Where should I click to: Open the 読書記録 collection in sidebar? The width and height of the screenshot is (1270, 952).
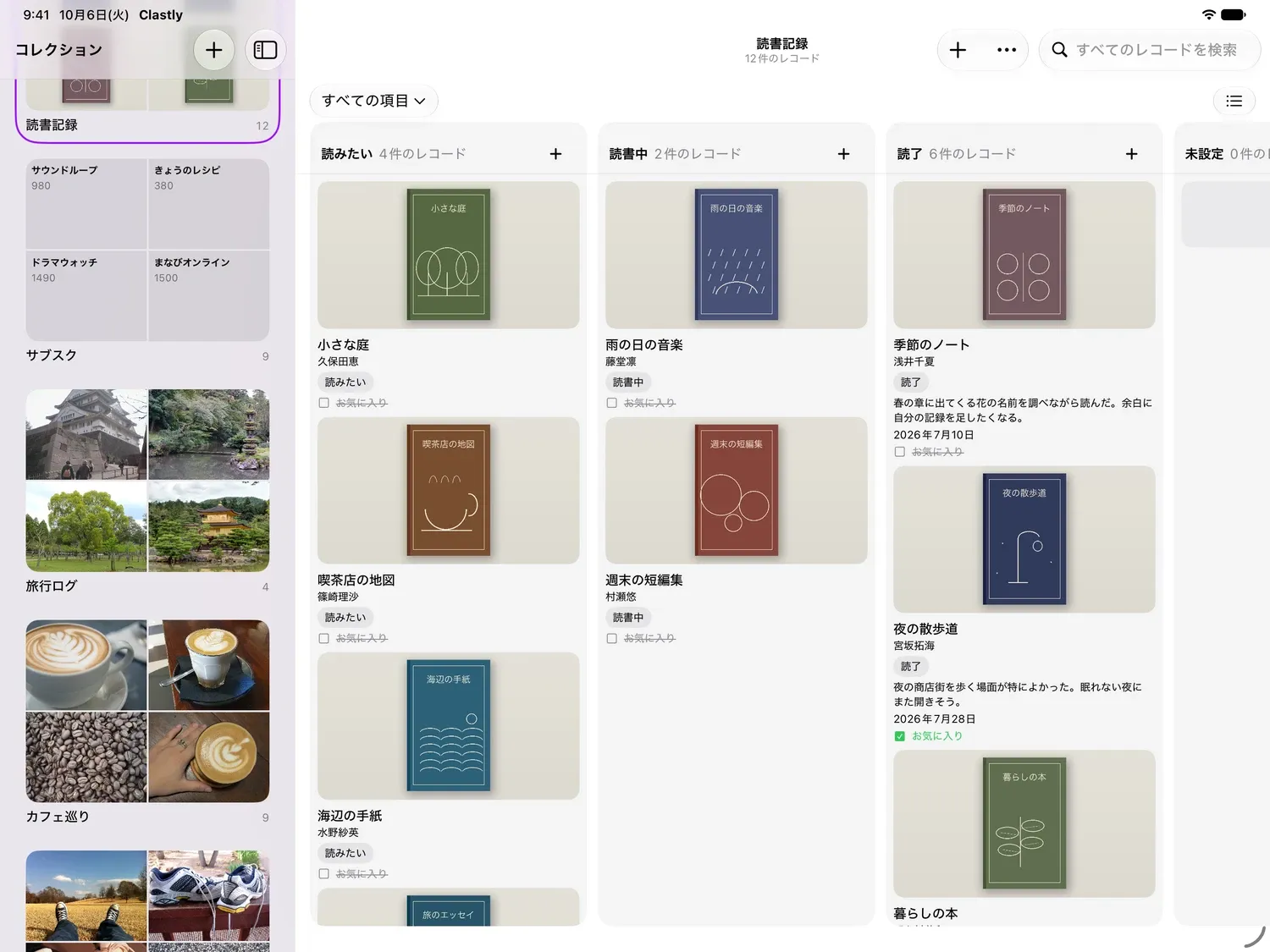pyautogui.click(x=147, y=110)
